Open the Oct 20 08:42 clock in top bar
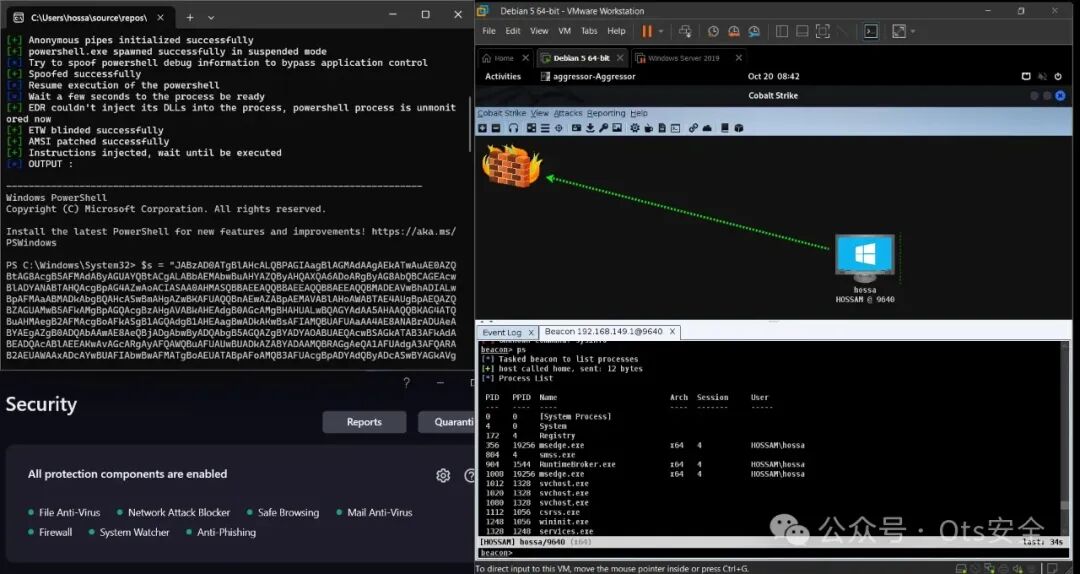The image size is (1080, 574). pyautogui.click(x=773, y=76)
